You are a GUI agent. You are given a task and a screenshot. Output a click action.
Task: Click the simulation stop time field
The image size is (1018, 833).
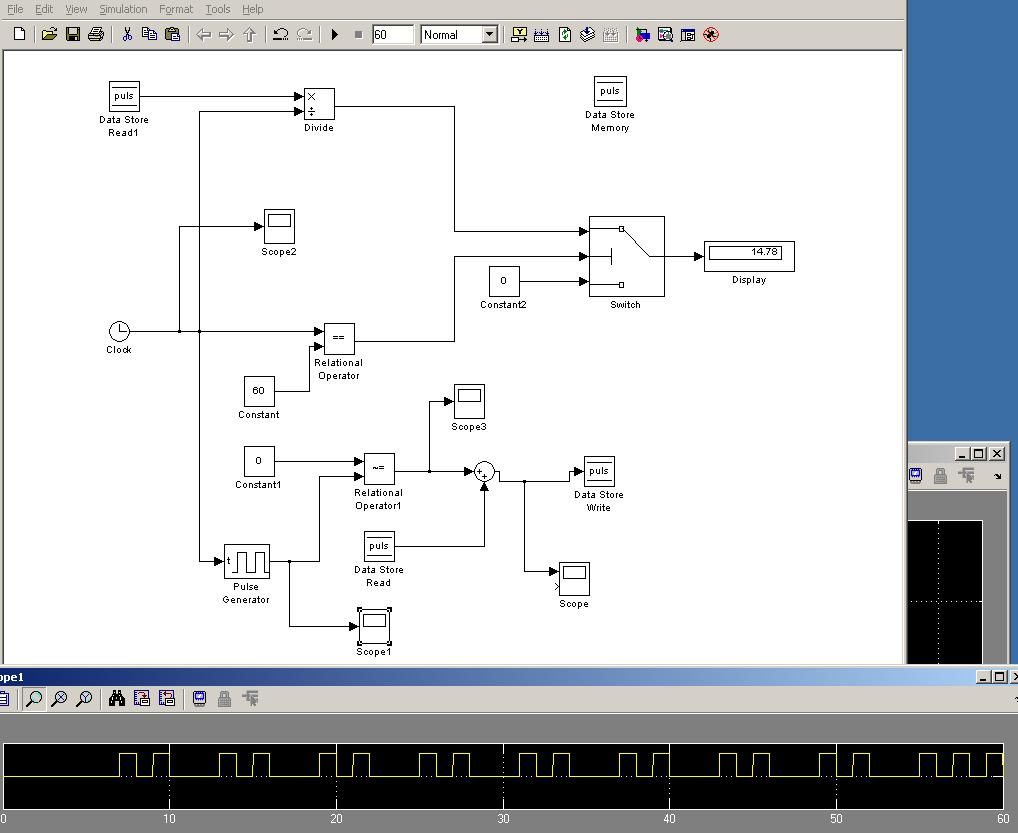(x=392, y=34)
